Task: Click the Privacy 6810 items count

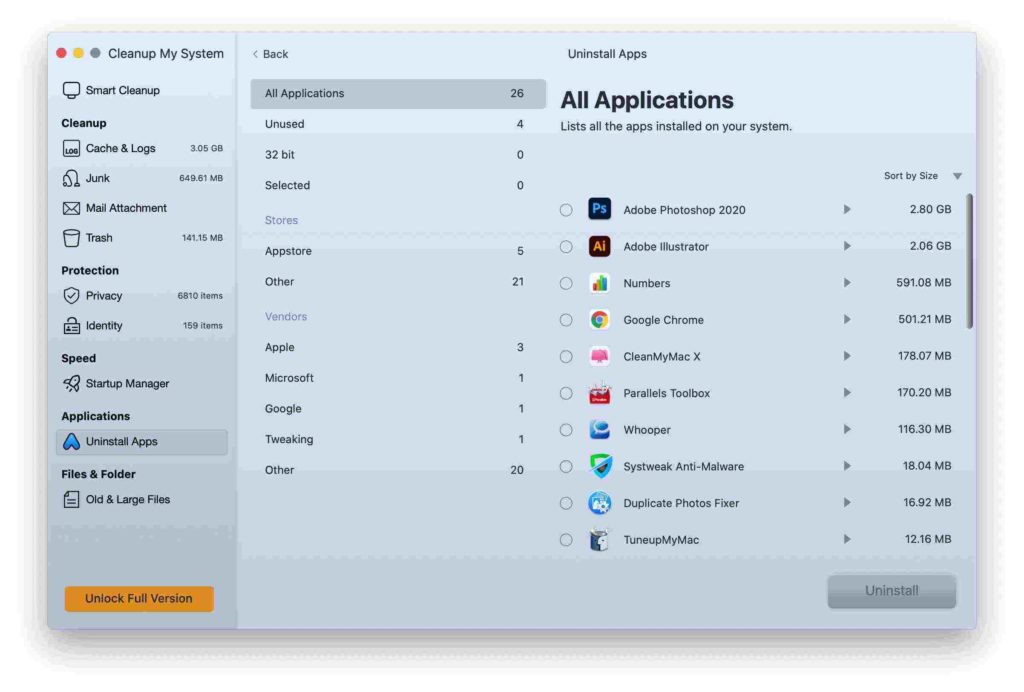Action: click(200, 296)
